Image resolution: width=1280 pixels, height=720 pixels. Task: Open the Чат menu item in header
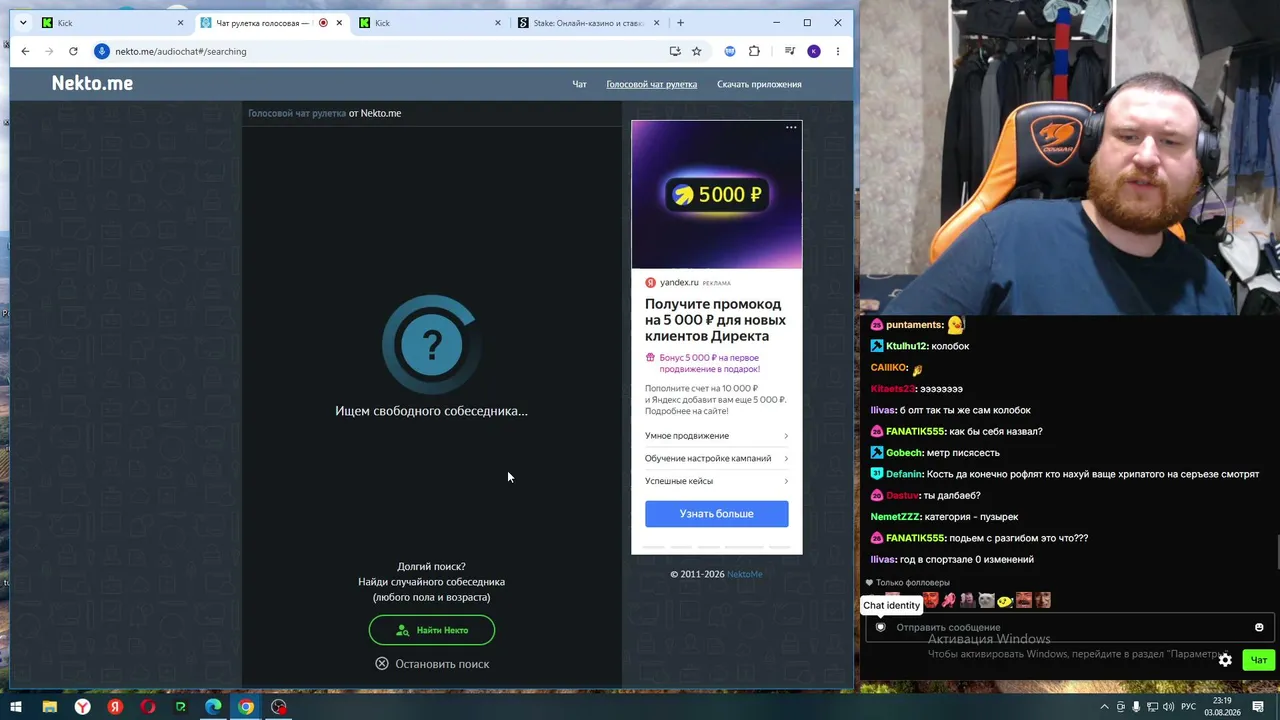[579, 84]
